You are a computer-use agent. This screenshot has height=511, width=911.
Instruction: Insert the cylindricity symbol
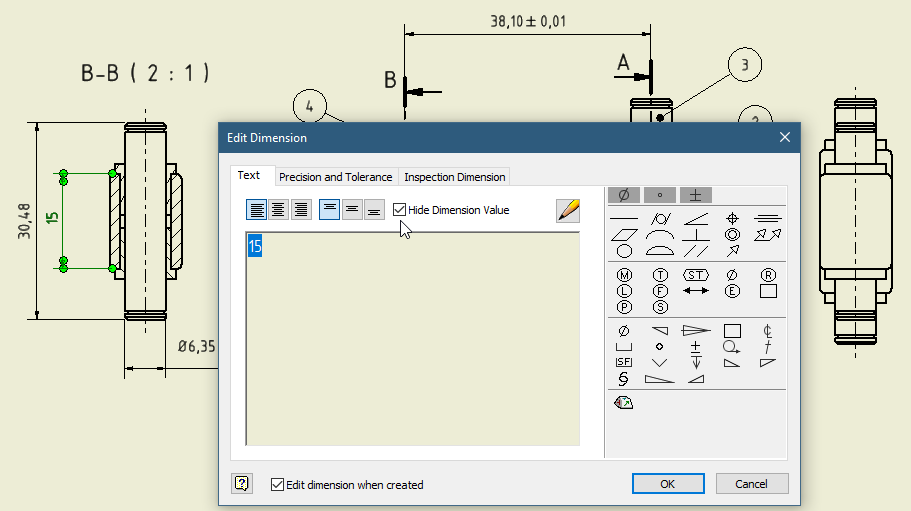[660, 218]
